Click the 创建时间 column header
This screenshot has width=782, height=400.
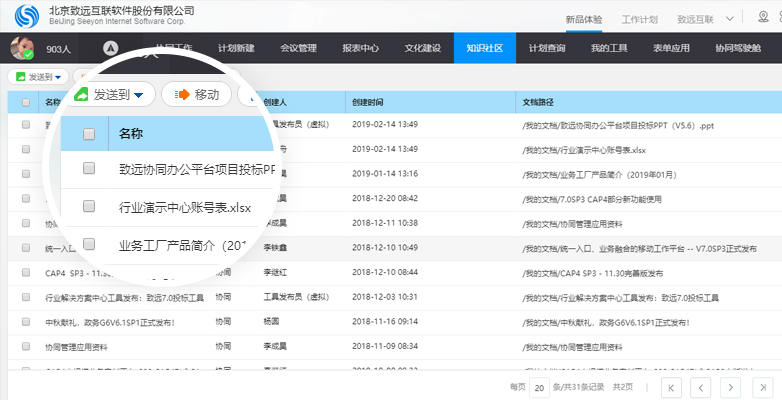tap(367, 101)
